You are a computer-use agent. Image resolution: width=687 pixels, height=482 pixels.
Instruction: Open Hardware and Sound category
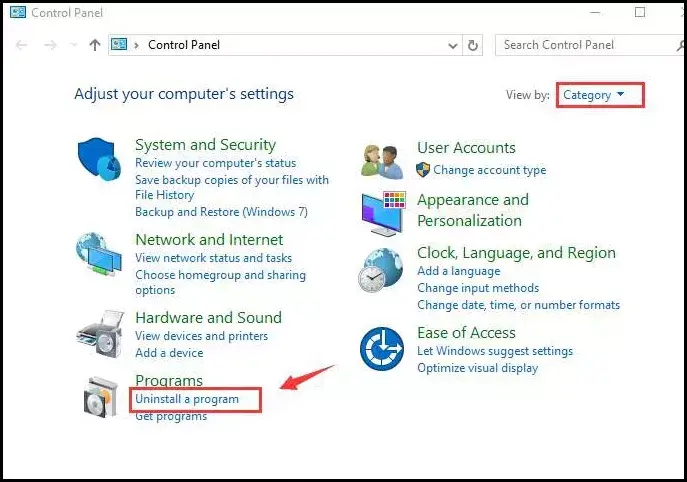click(209, 318)
